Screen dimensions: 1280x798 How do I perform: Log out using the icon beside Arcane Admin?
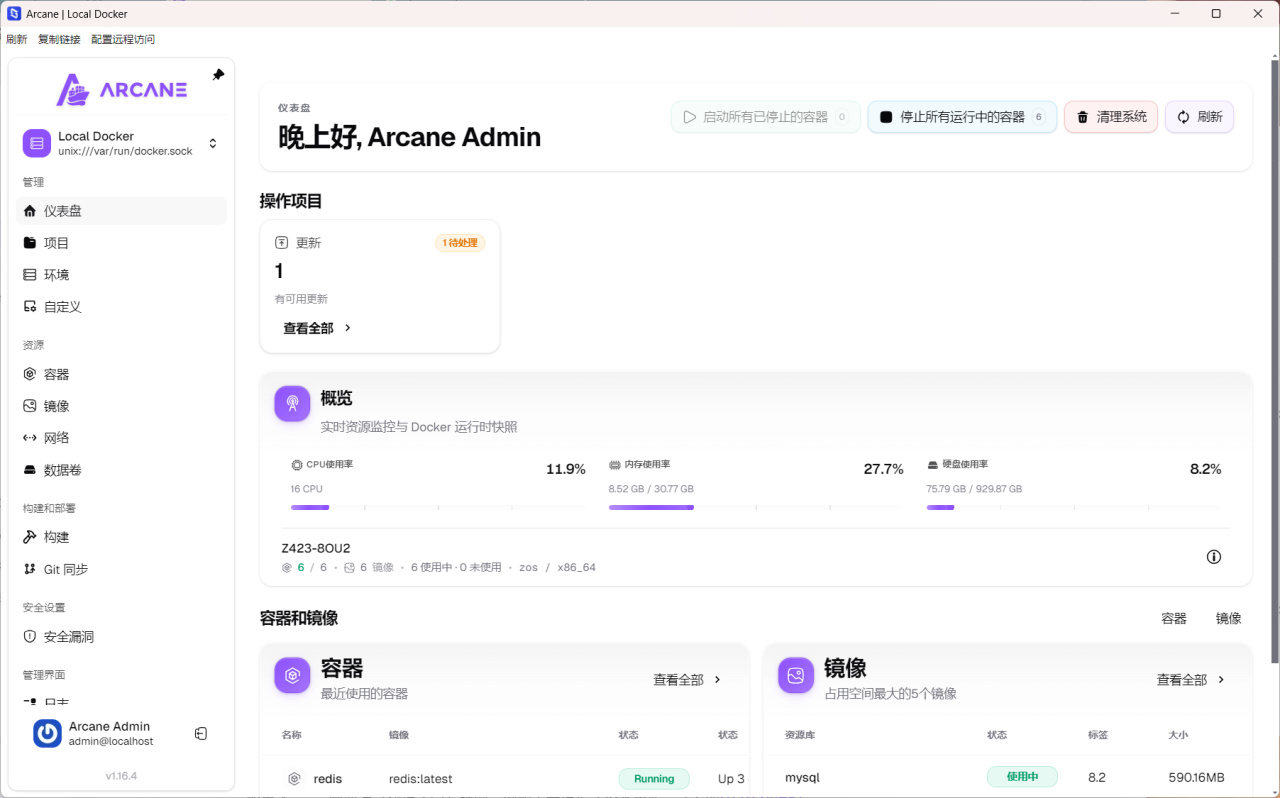(201, 734)
